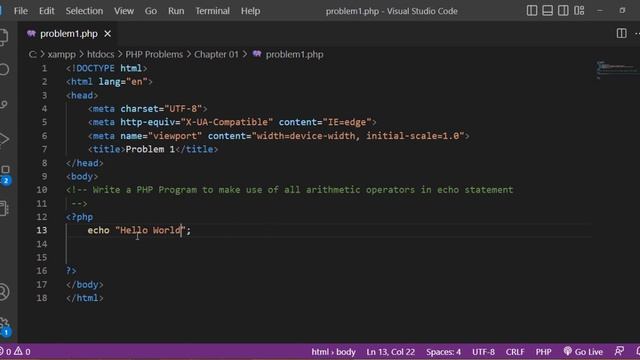Click the closing </html> tag
Viewport: 640px width, 360px height.
[84, 298]
